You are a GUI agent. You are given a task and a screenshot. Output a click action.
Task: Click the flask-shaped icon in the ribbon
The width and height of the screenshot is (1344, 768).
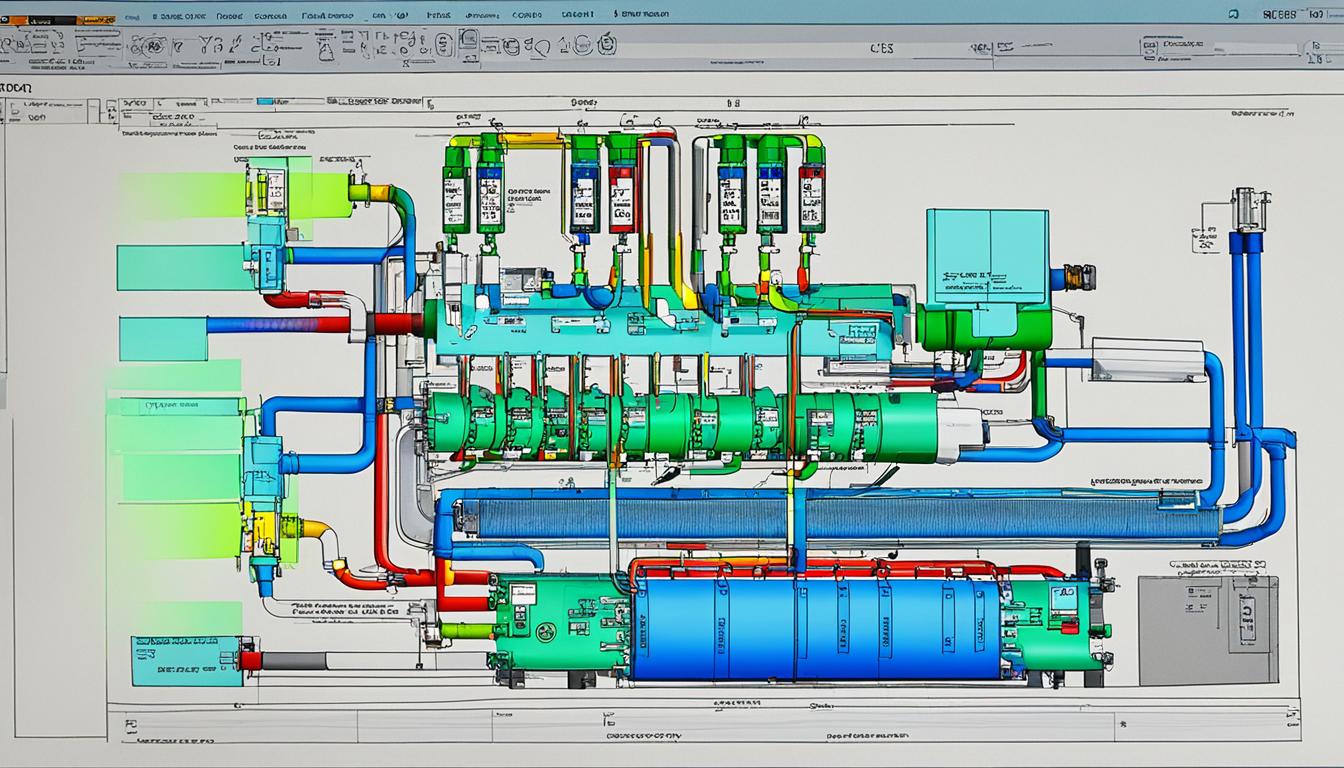pos(326,50)
